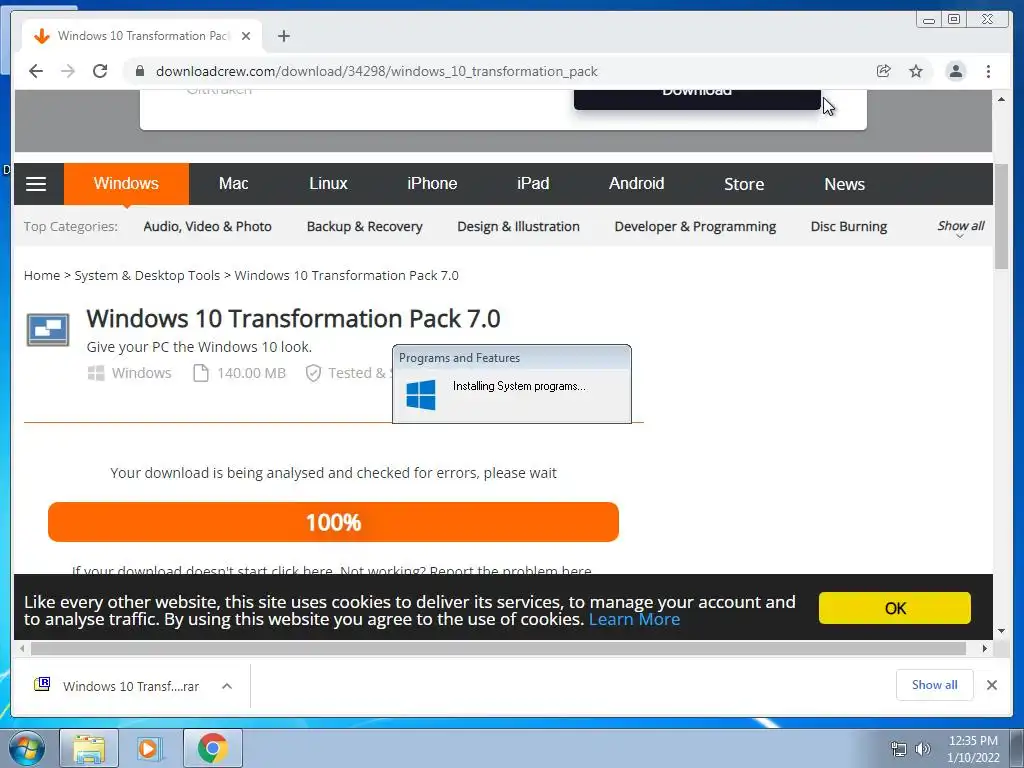Select the iPad tab in site navigation
This screenshot has height=768, width=1024.
tap(533, 184)
